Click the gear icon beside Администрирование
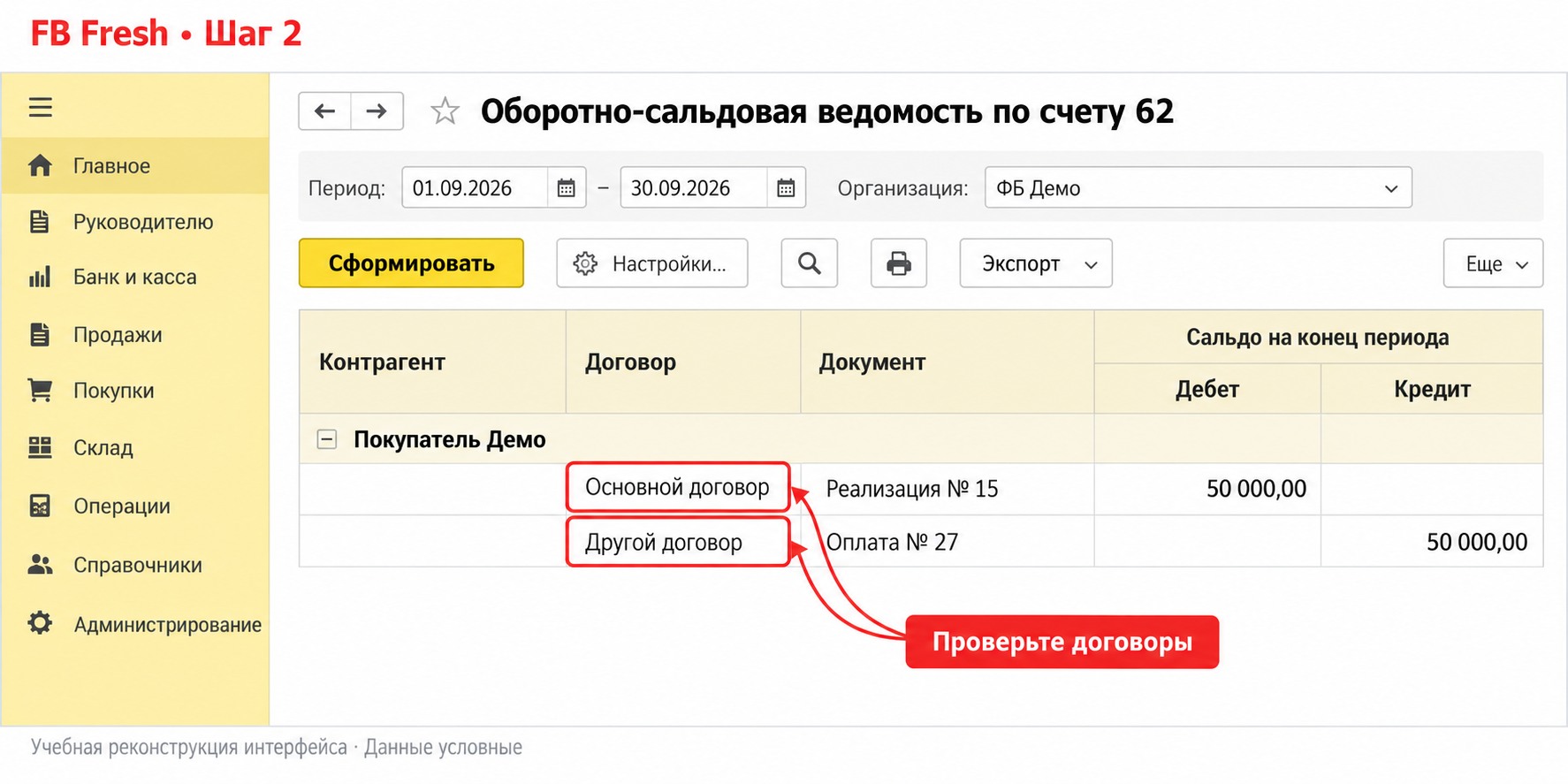 (x=40, y=623)
